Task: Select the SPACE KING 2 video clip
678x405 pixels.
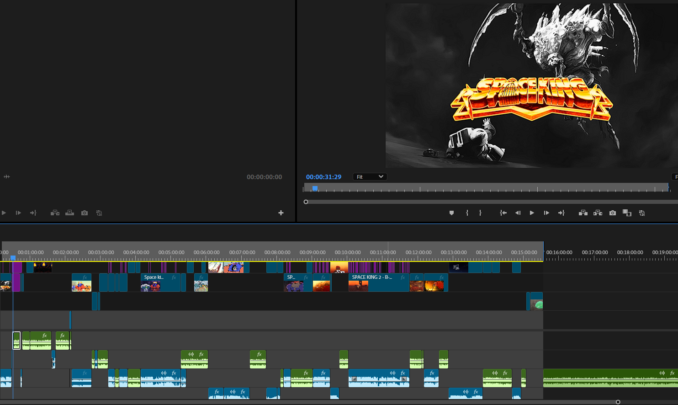Action: click(375, 278)
